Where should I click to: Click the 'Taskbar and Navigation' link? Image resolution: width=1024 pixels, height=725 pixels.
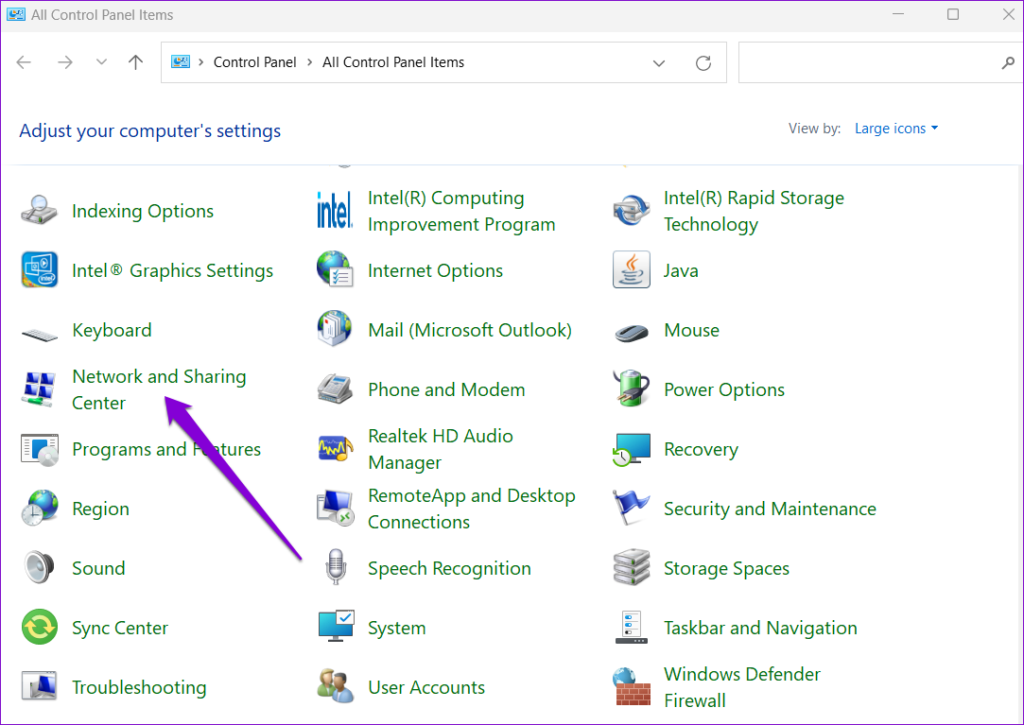tap(760, 628)
